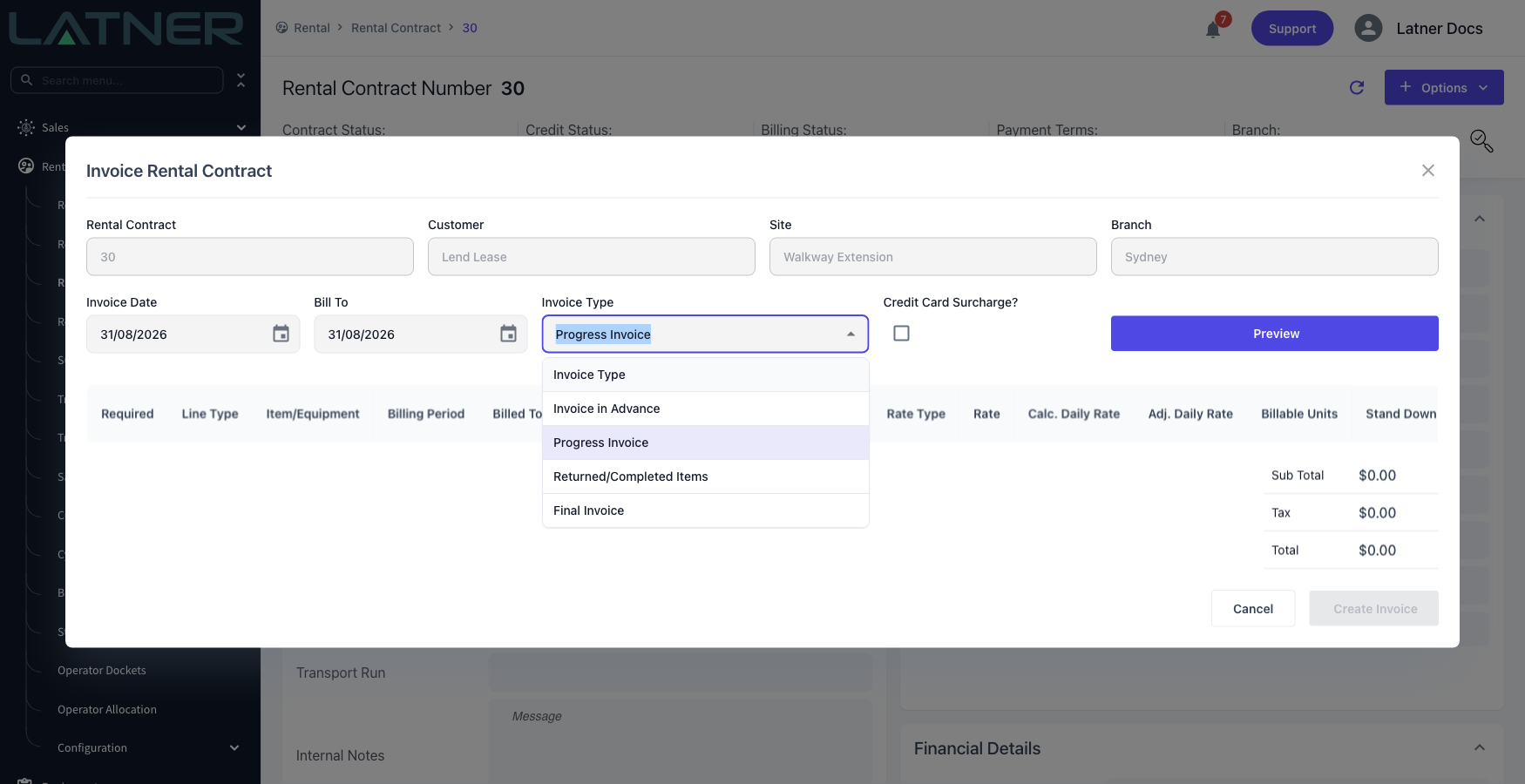Expand the Configuration submenu
Screen dimensions: 1525x784
tap(234, 747)
